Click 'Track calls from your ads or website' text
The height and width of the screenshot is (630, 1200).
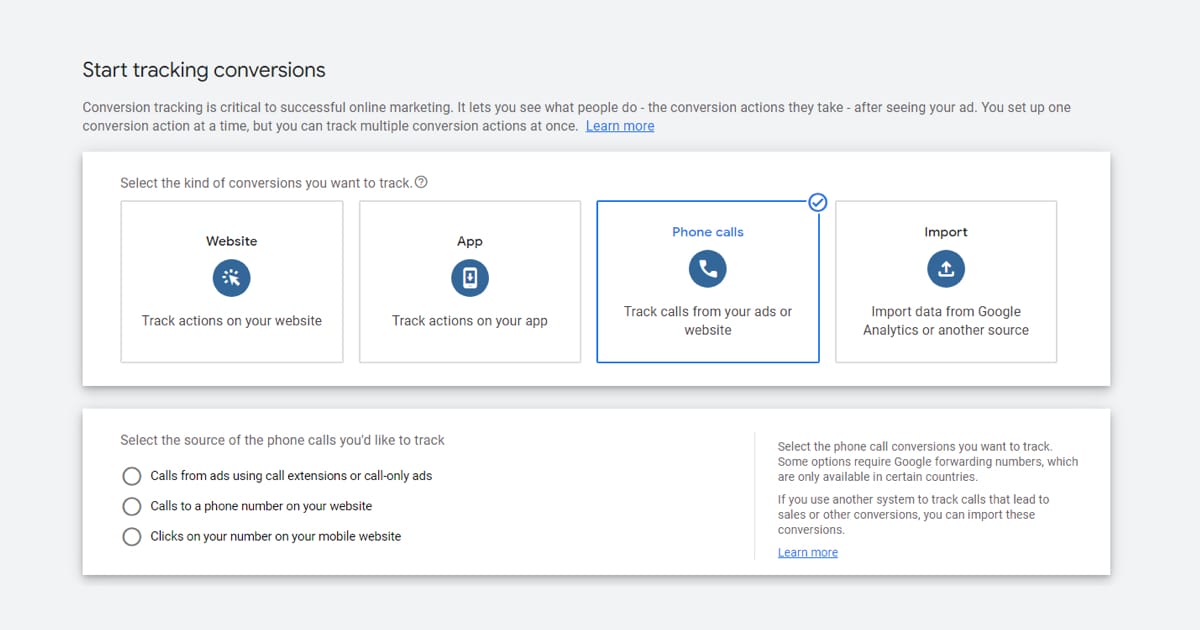click(708, 321)
